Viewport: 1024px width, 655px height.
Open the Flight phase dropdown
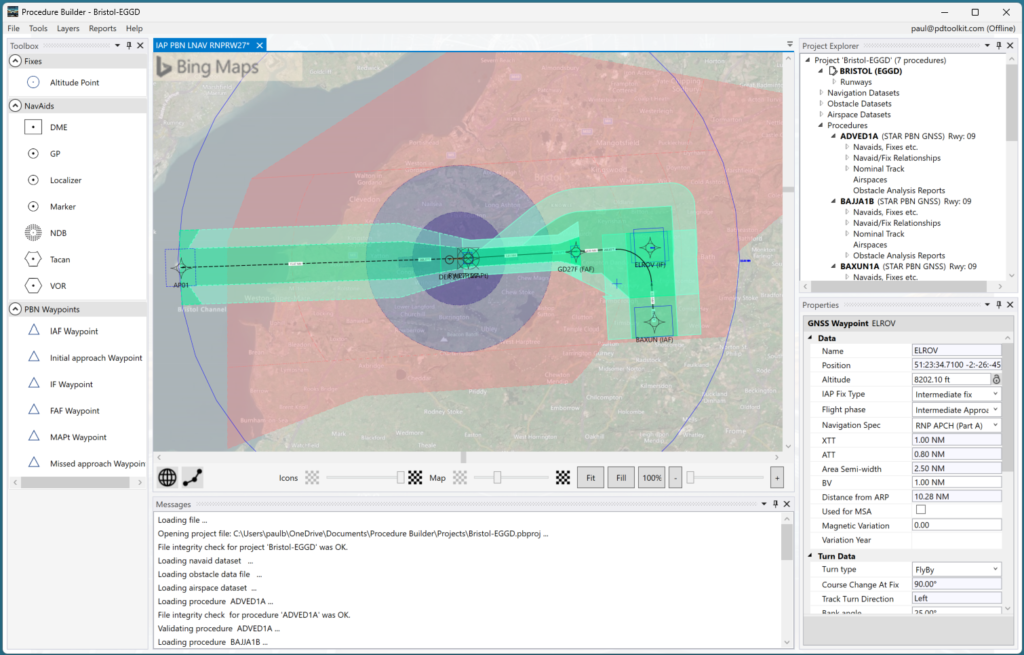995,409
